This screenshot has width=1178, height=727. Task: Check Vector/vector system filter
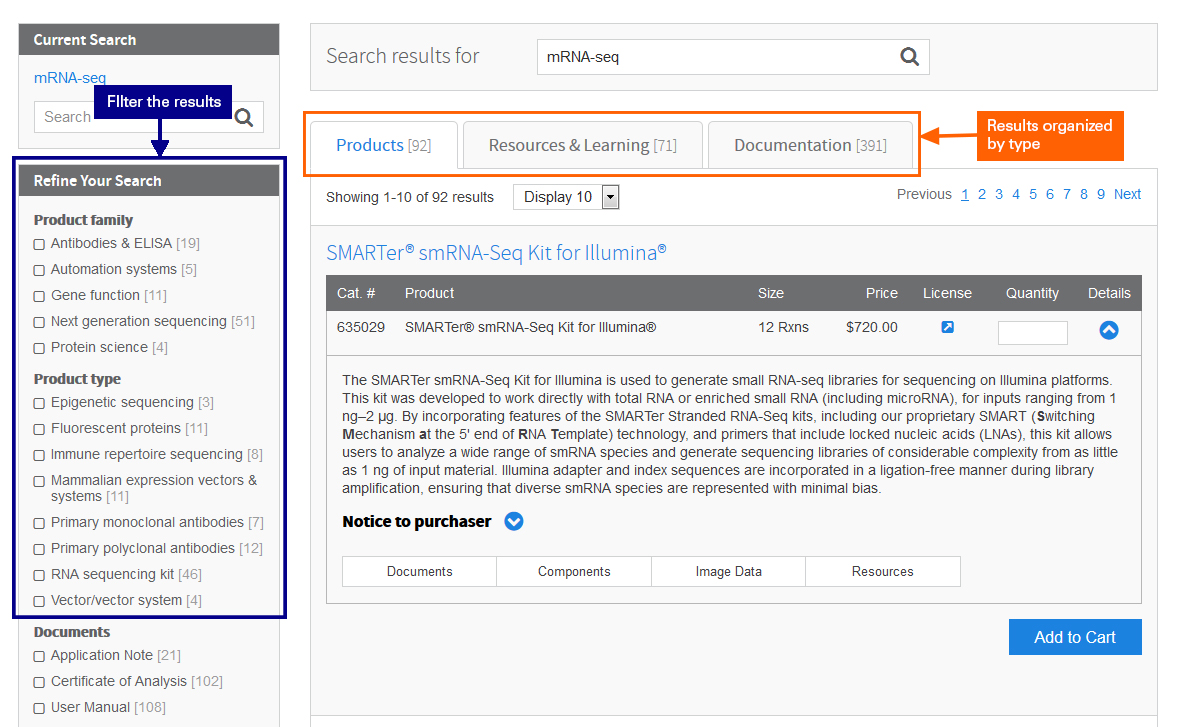click(39, 601)
